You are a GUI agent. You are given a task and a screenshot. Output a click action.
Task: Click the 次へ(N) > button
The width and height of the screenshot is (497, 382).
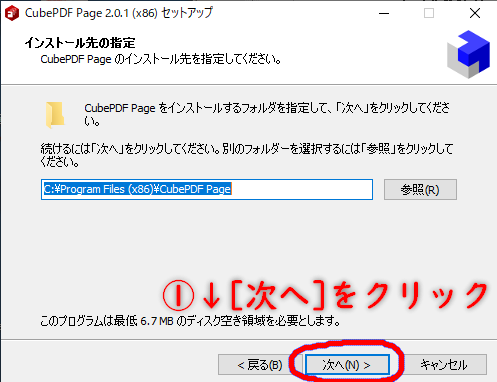347,365
